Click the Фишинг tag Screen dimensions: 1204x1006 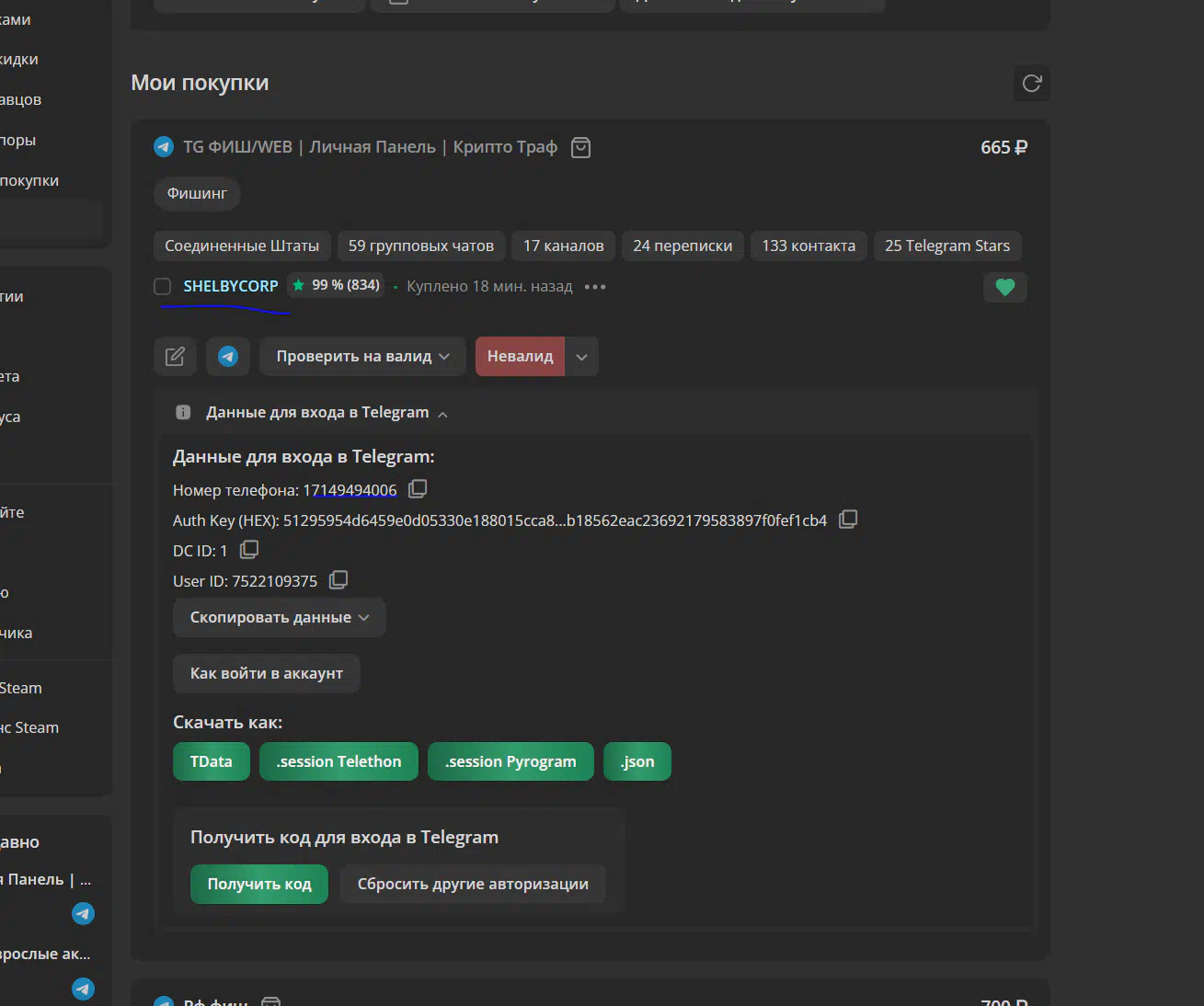coord(197,193)
